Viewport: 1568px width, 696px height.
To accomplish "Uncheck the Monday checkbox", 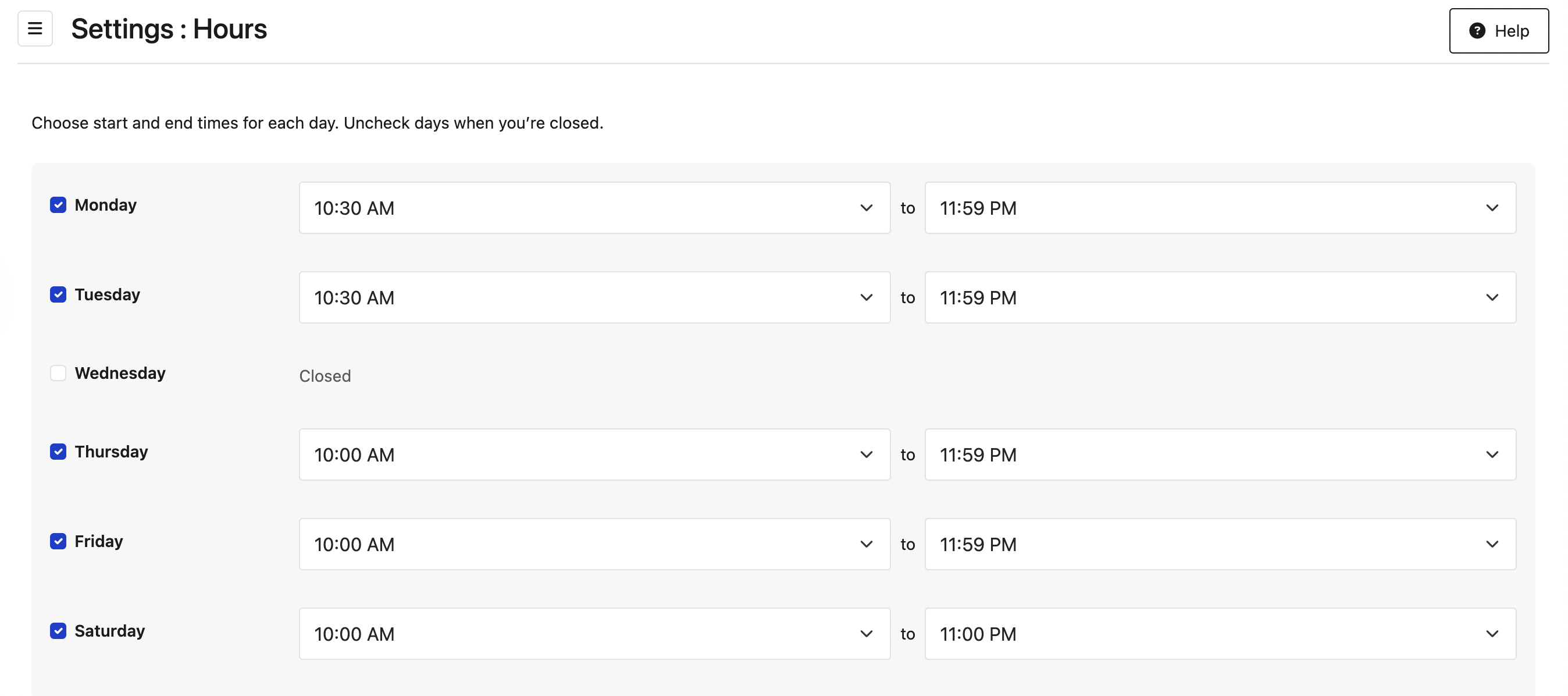I will click(x=58, y=205).
